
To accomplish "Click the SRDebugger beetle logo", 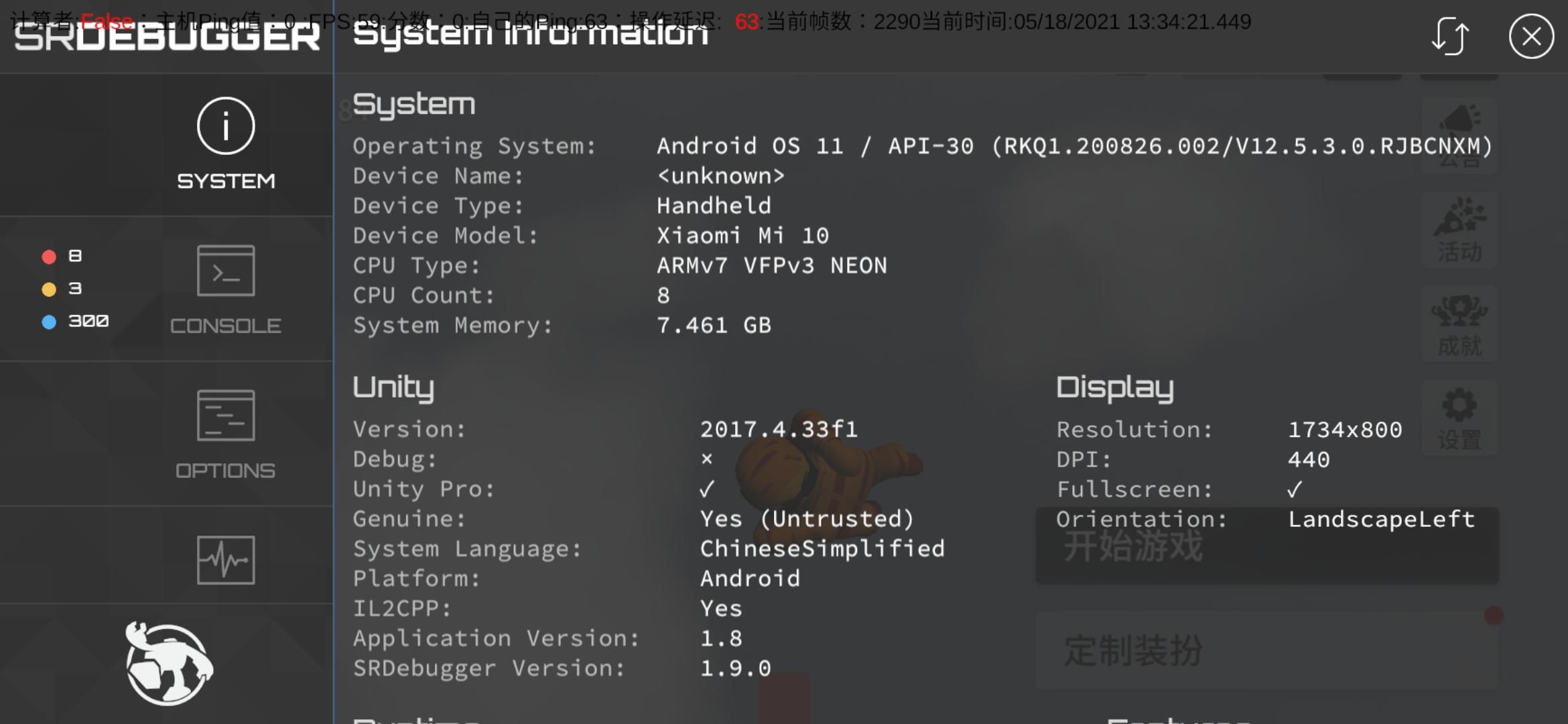I will pos(168,664).
